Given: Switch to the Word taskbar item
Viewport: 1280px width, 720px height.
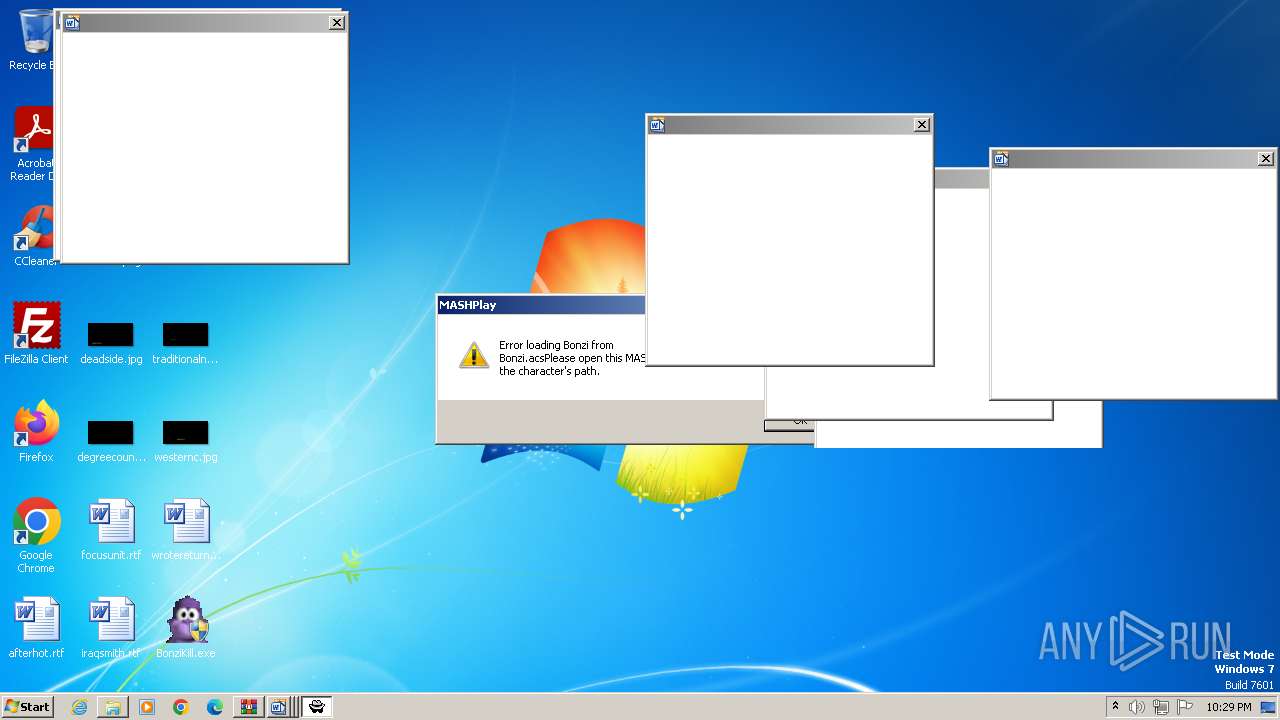Looking at the screenshot, I should pos(279,707).
